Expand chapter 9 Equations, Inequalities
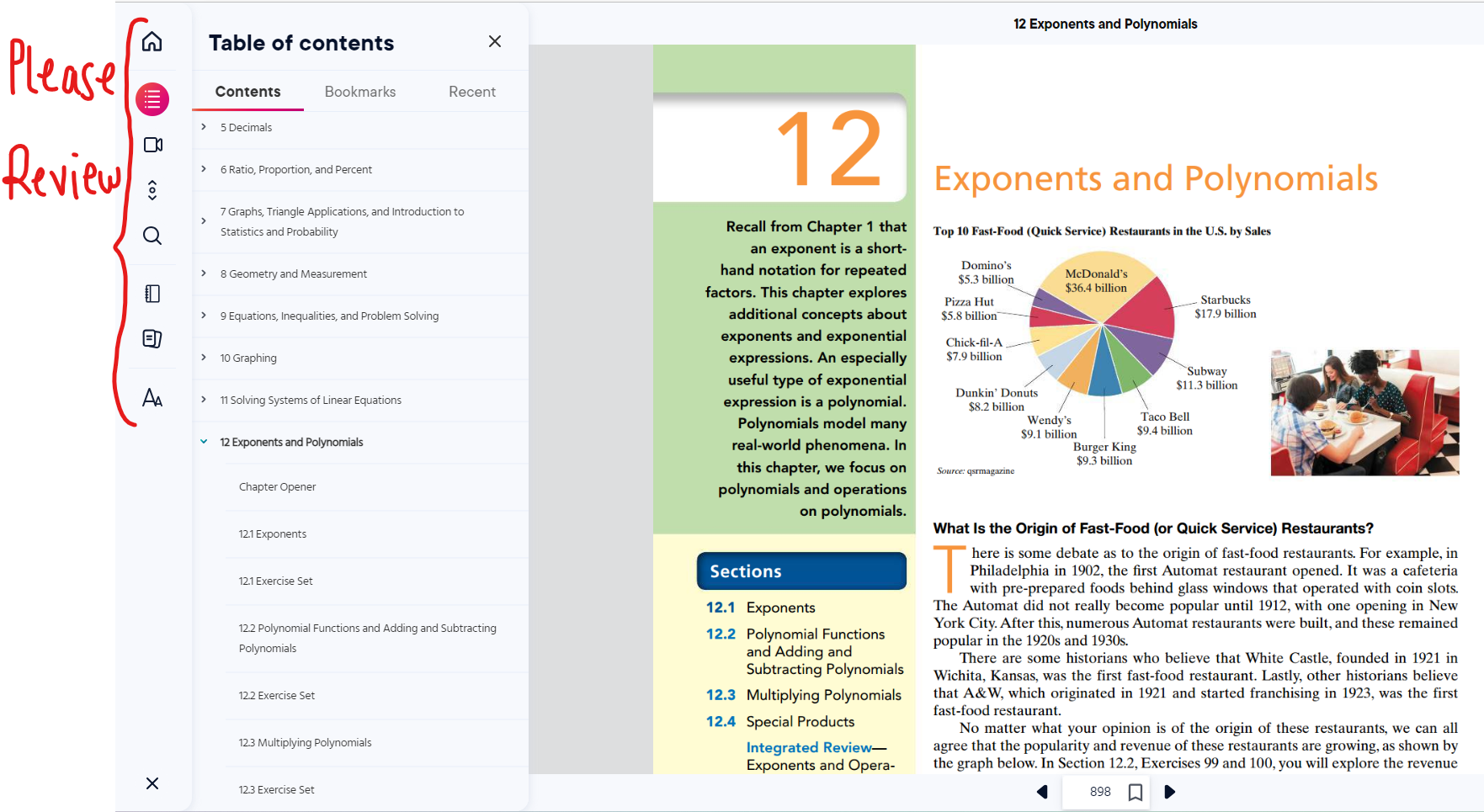 pos(204,316)
